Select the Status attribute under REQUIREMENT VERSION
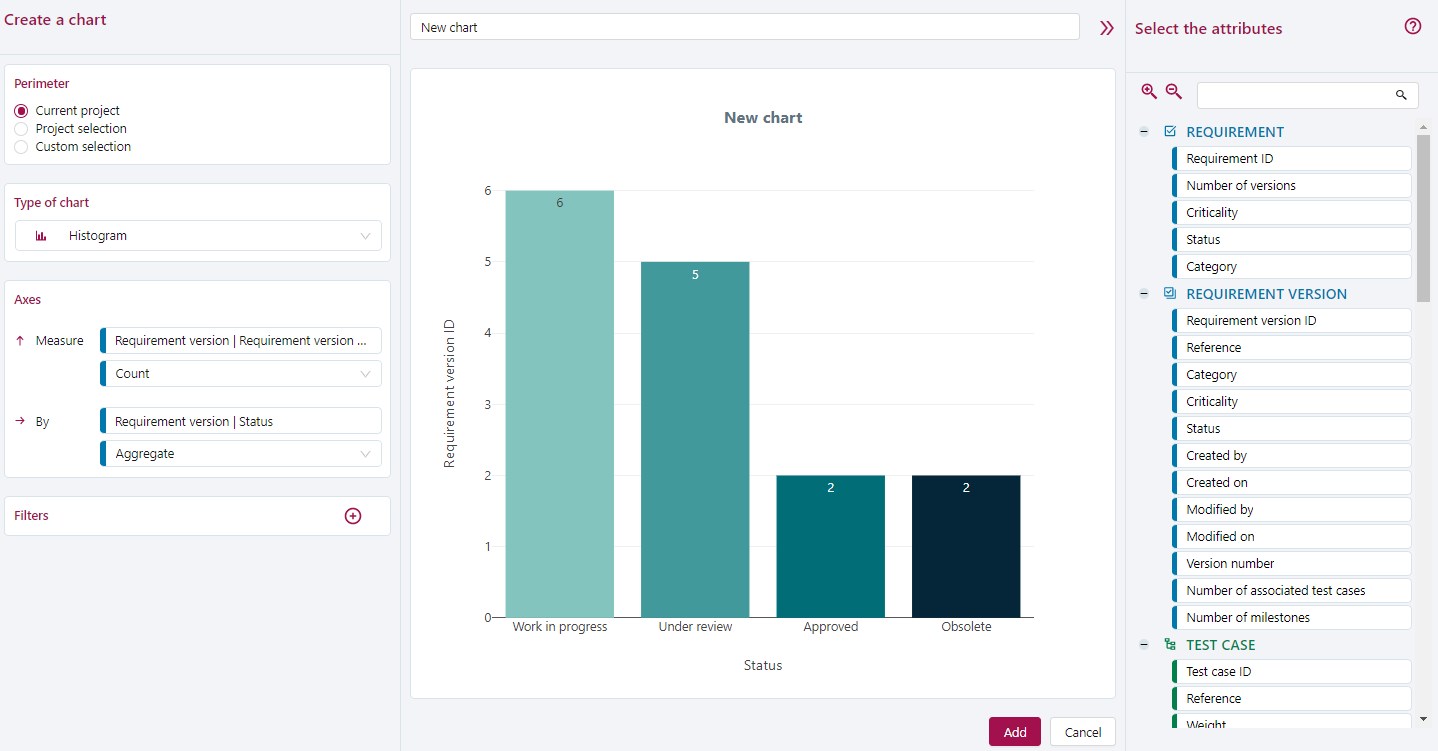Screen dimensions: 1438x751 (x=1292, y=428)
